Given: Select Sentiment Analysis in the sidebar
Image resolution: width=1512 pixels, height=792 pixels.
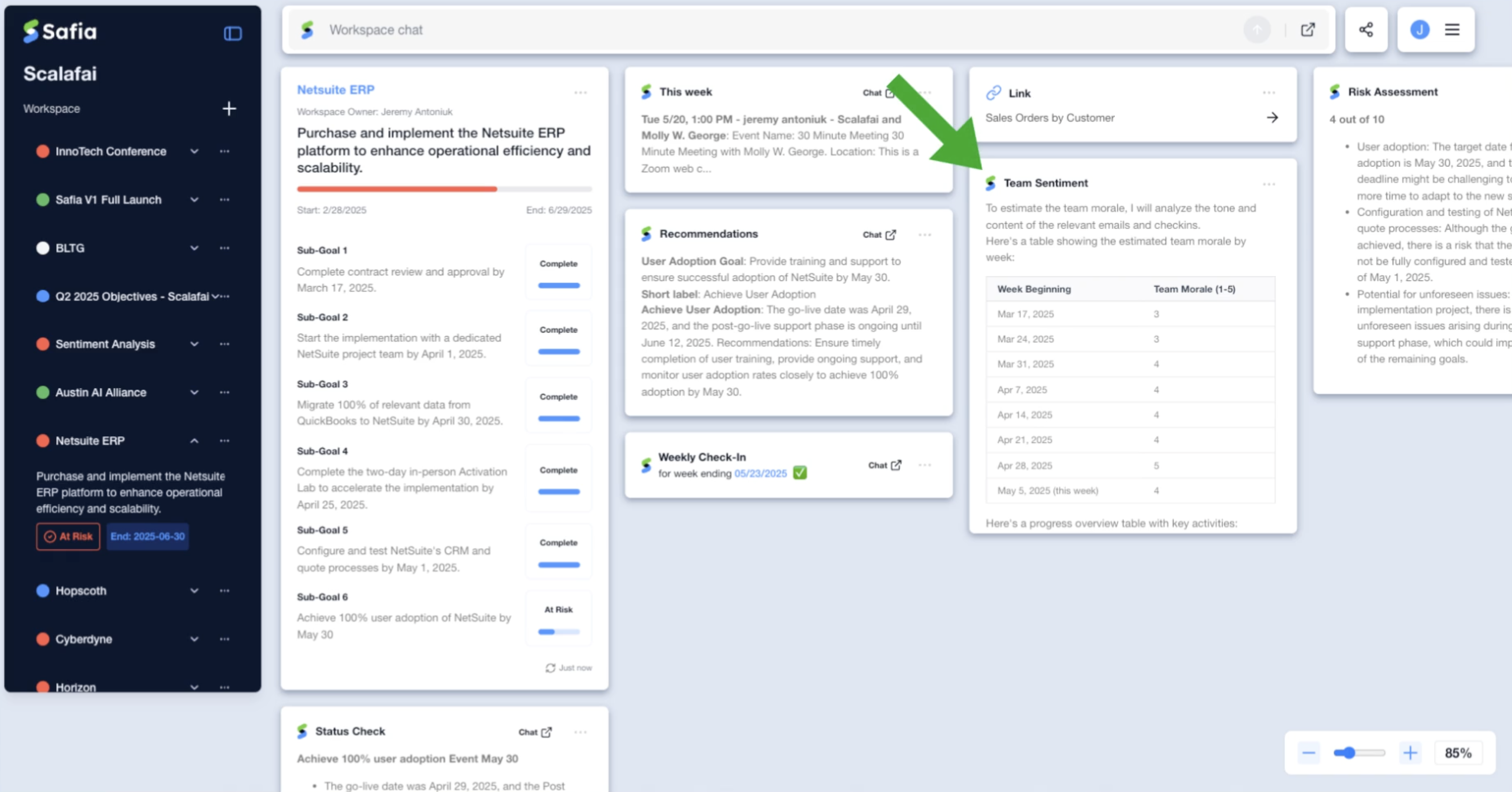Looking at the screenshot, I should click(x=105, y=344).
